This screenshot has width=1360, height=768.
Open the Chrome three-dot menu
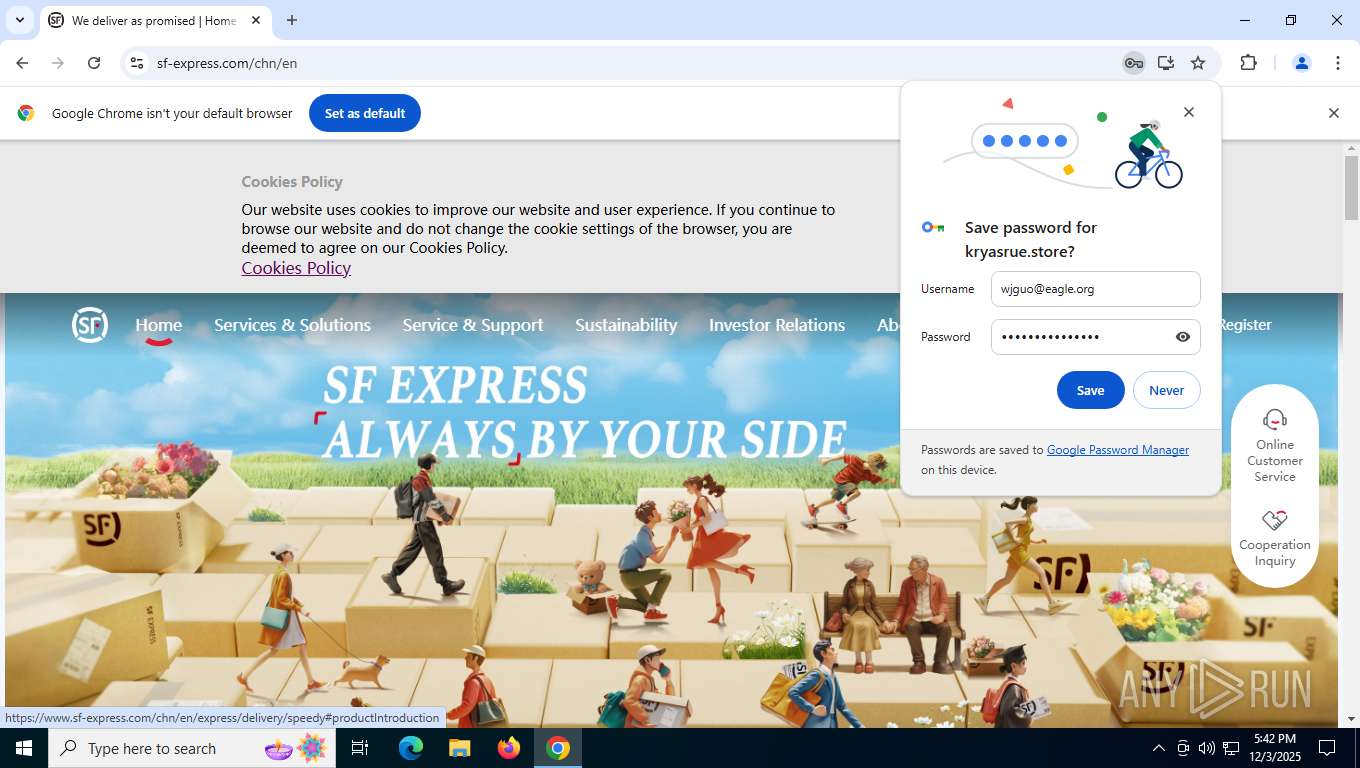coord(1338,63)
